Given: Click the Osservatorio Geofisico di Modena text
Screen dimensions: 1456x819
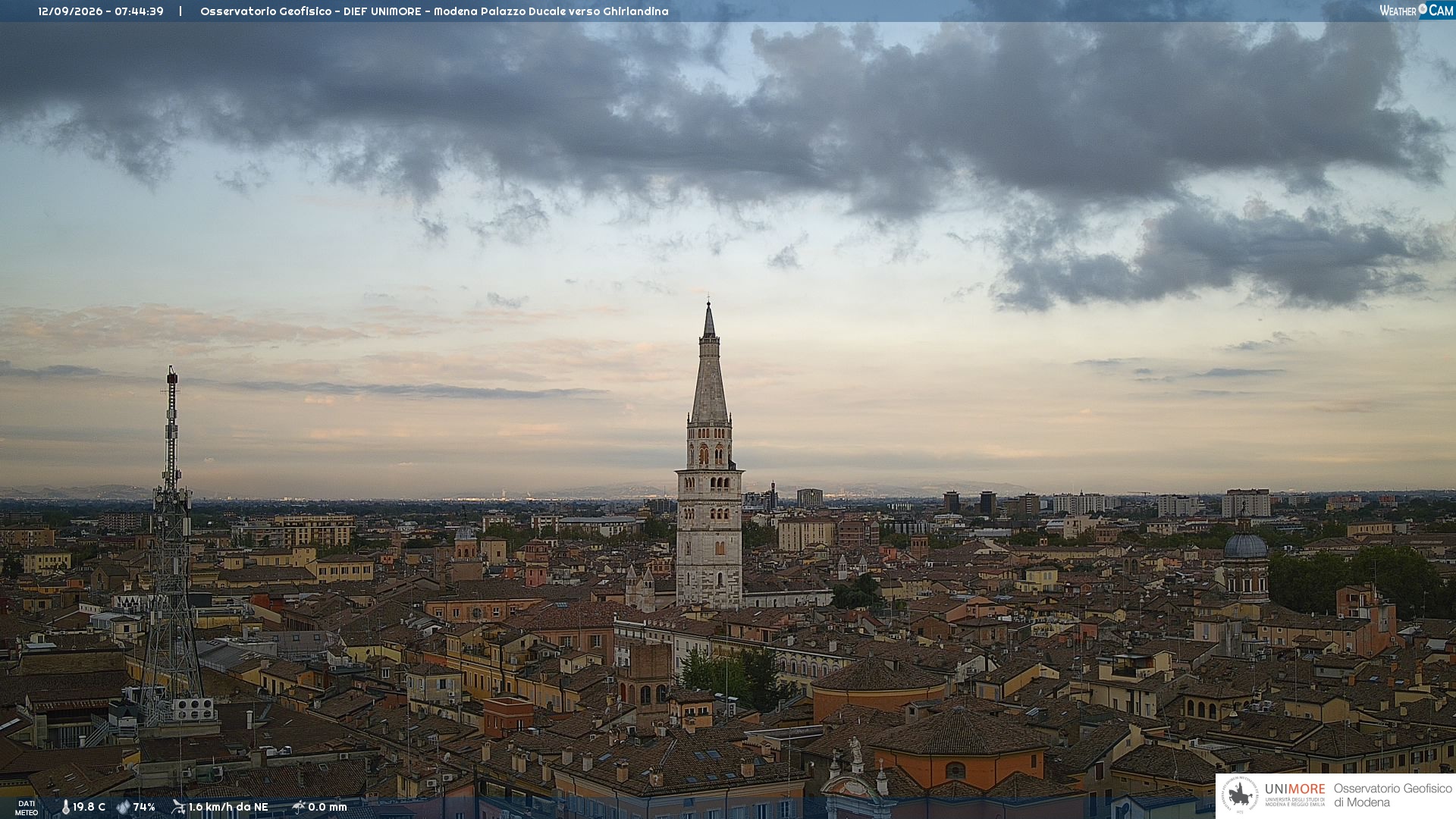Looking at the screenshot, I should click(1392, 795).
